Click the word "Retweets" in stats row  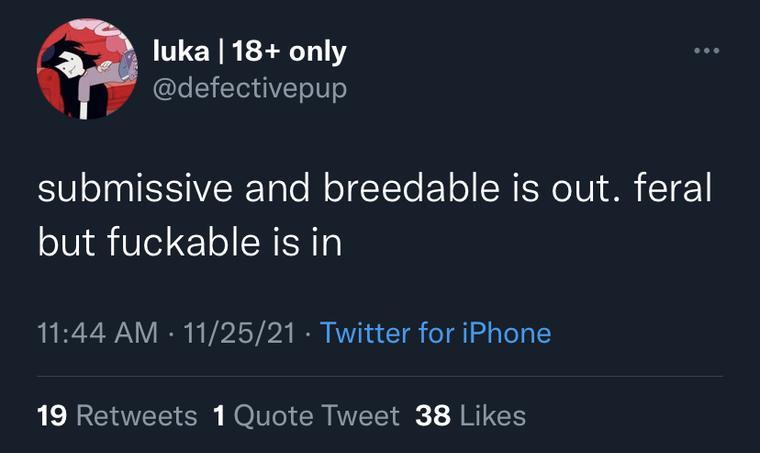pyautogui.click(x=137, y=415)
